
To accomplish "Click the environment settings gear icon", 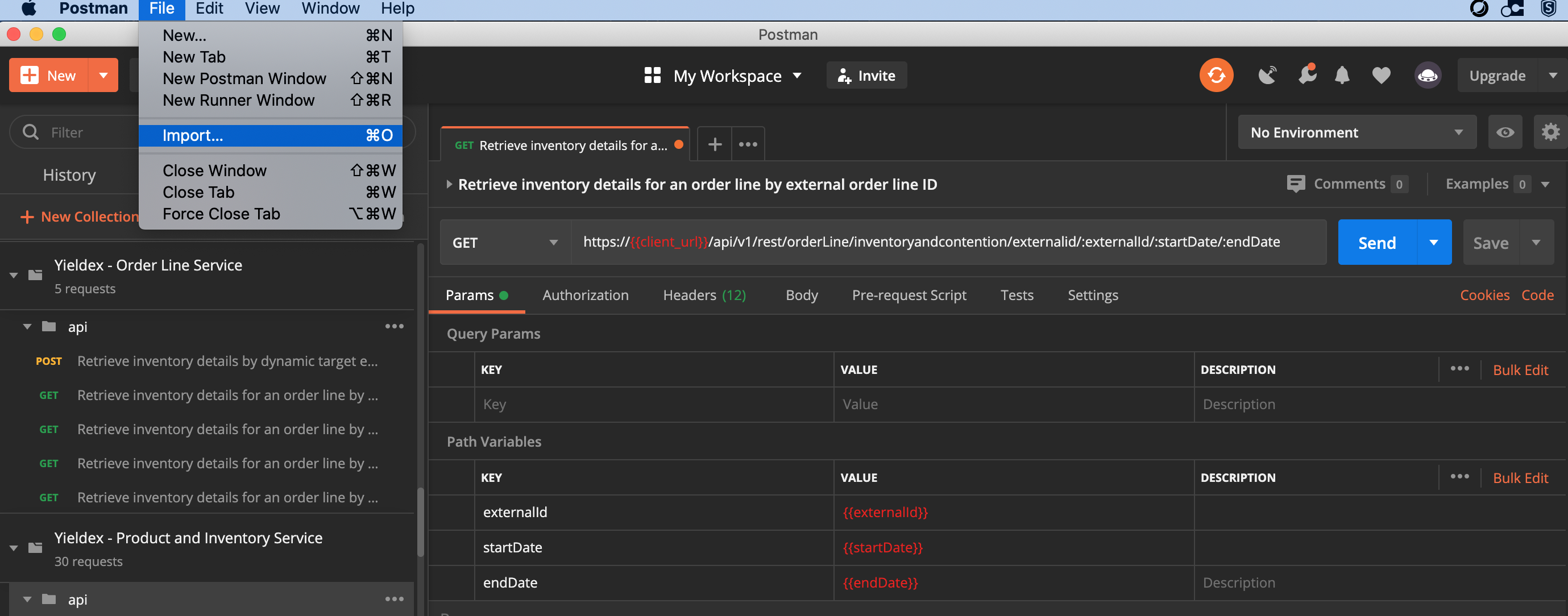I will [x=1550, y=132].
